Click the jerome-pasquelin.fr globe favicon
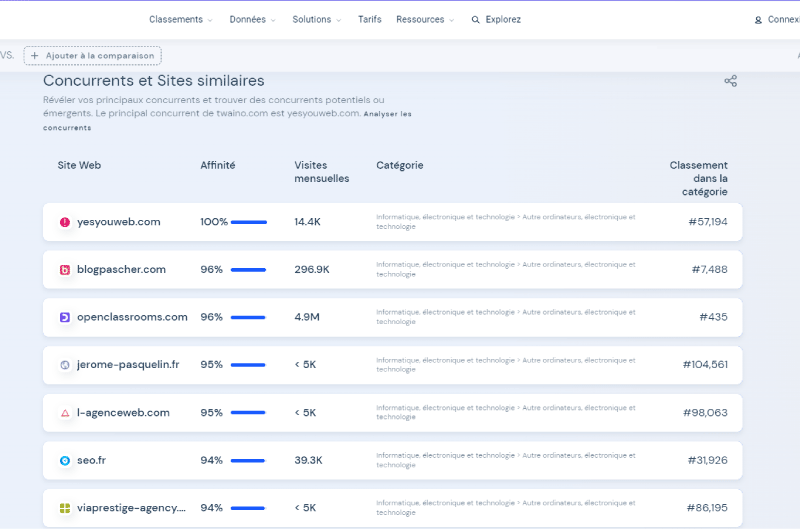 65,365
